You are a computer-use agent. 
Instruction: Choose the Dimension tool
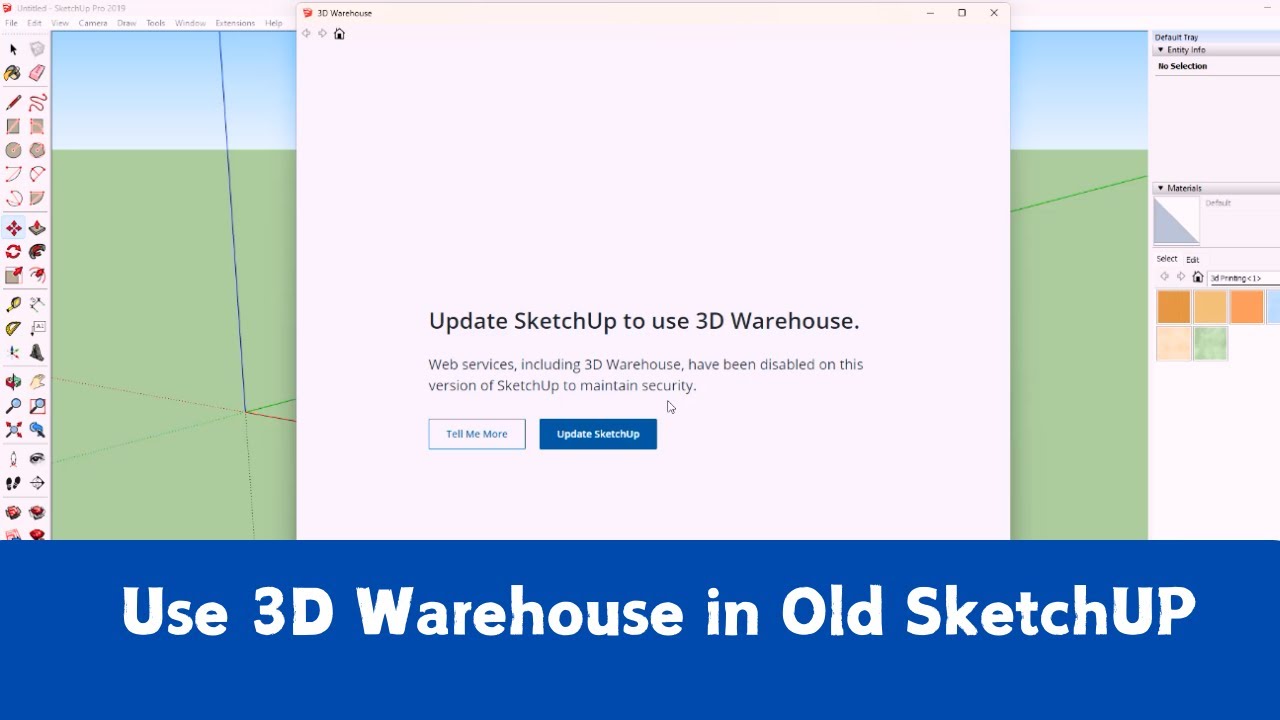click(37, 304)
